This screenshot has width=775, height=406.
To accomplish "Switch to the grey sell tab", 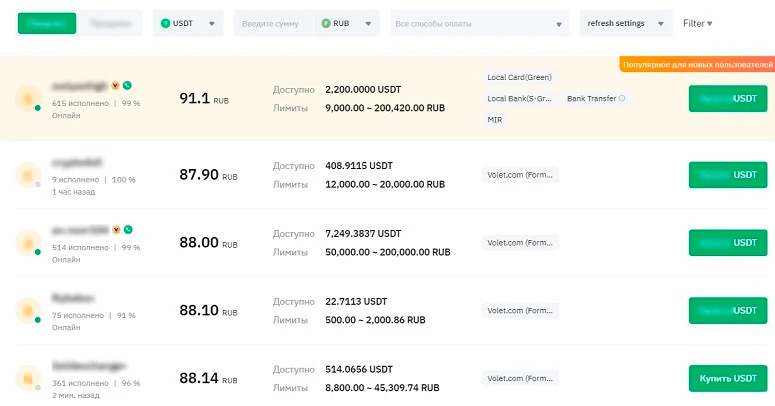I will tap(110, 23).
